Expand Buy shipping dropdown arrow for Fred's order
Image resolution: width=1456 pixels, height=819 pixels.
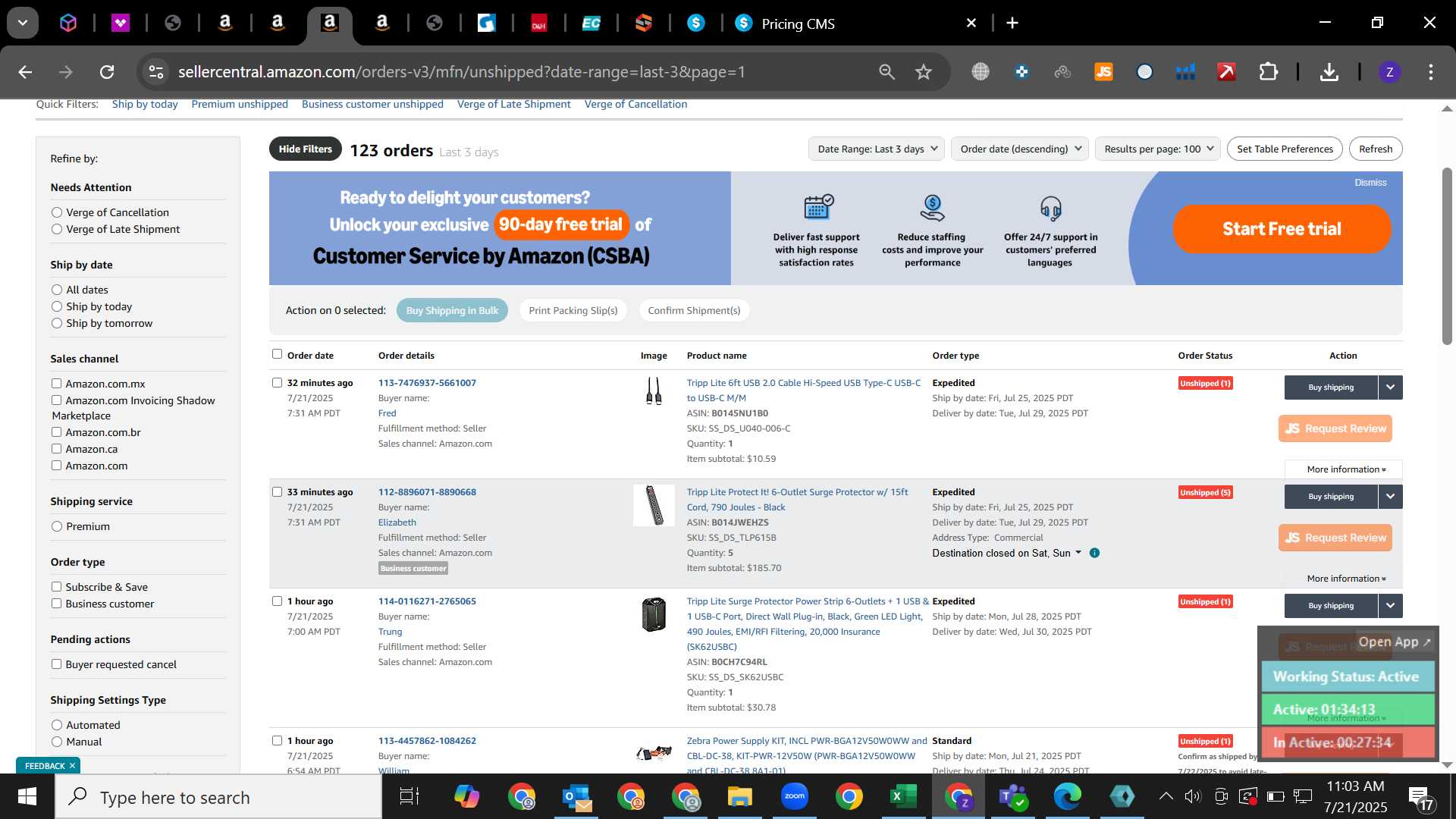click(1390, 388)
